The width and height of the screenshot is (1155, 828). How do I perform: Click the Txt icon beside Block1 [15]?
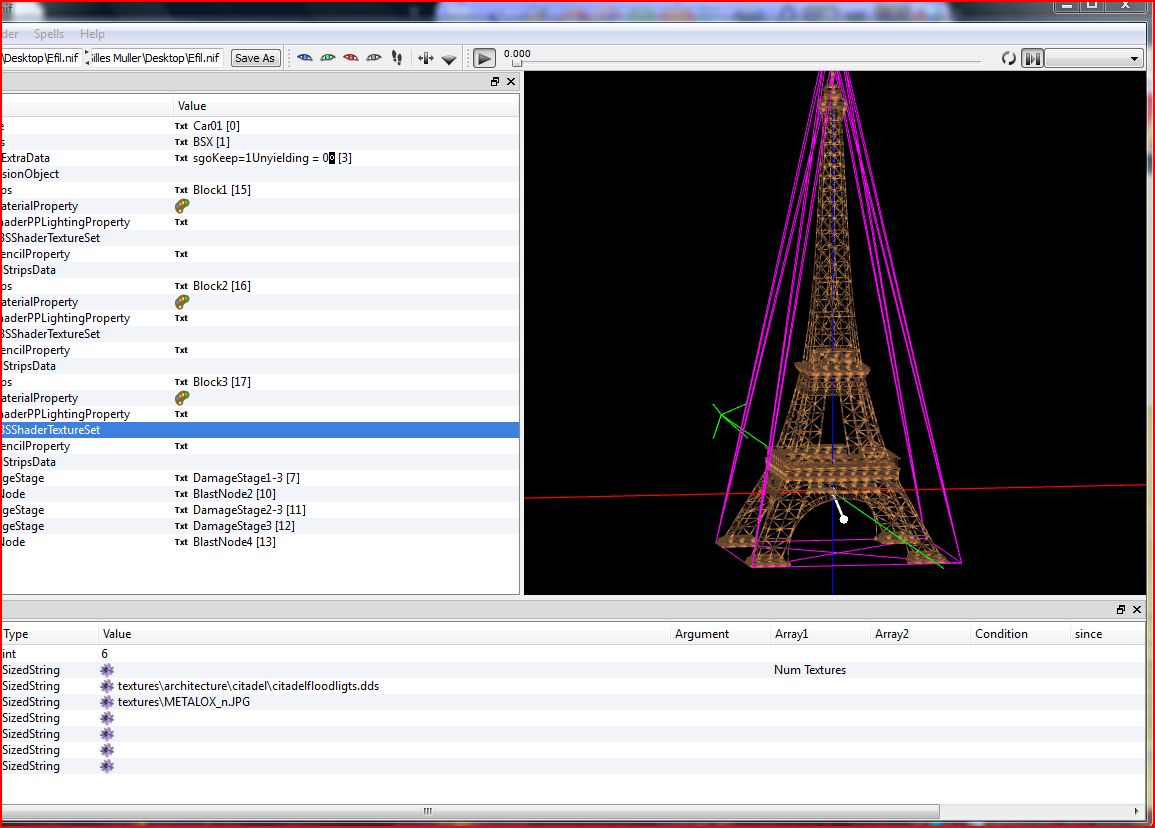coord(181,190)
